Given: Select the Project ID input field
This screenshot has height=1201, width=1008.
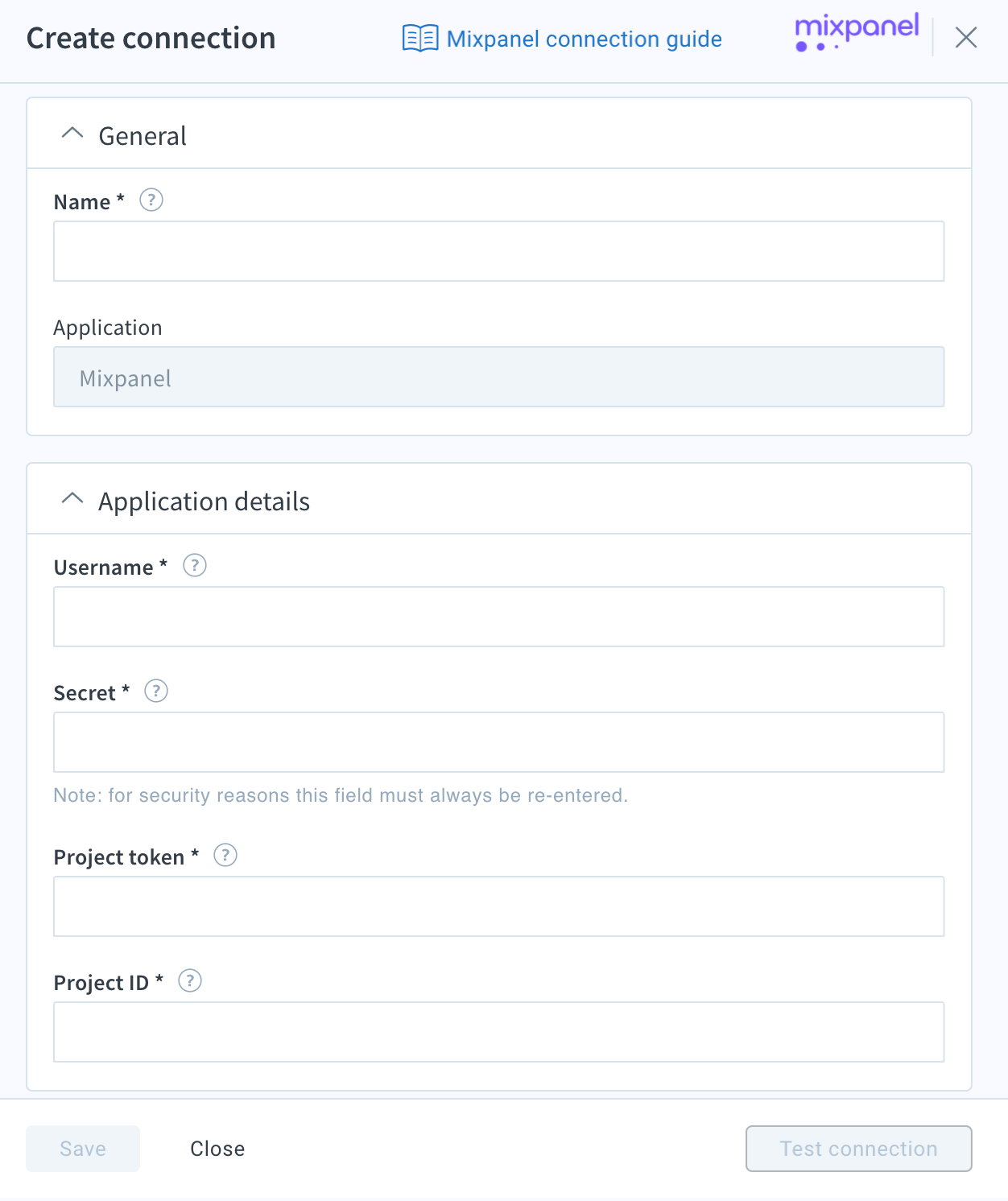Looking at the screenshot, I should (x=499, y=1032).
